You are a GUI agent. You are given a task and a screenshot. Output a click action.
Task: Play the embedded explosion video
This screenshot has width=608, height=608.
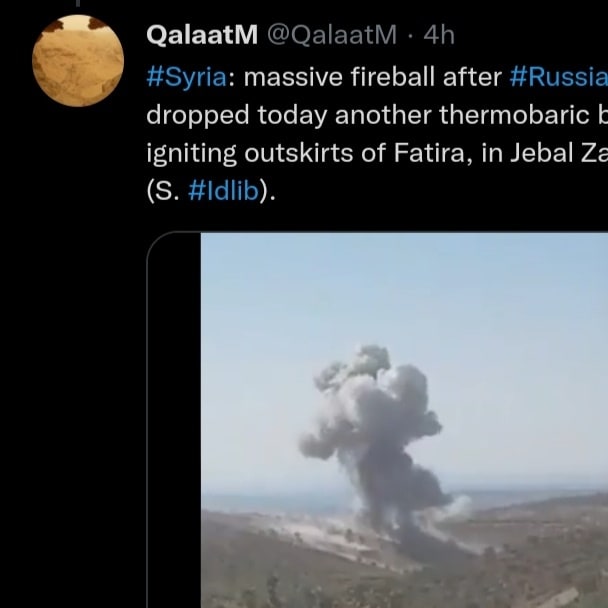tap(404, 420)
